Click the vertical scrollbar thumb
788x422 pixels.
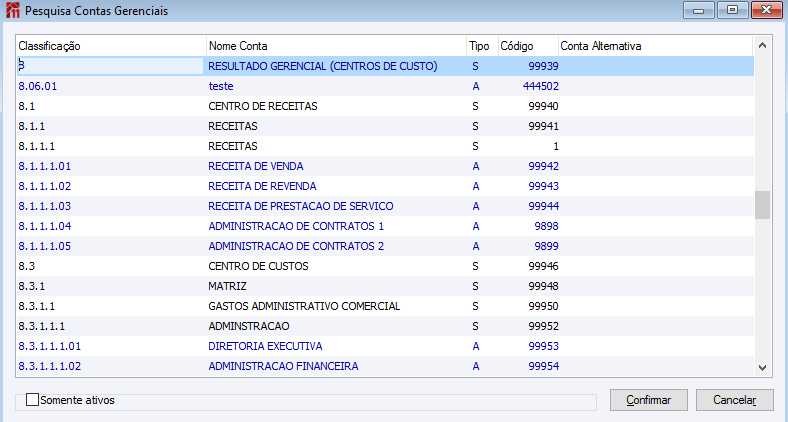click(762, 204)
